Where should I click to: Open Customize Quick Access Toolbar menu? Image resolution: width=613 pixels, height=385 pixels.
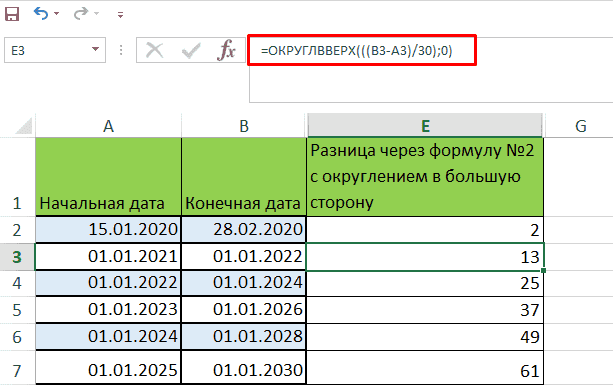120,15
